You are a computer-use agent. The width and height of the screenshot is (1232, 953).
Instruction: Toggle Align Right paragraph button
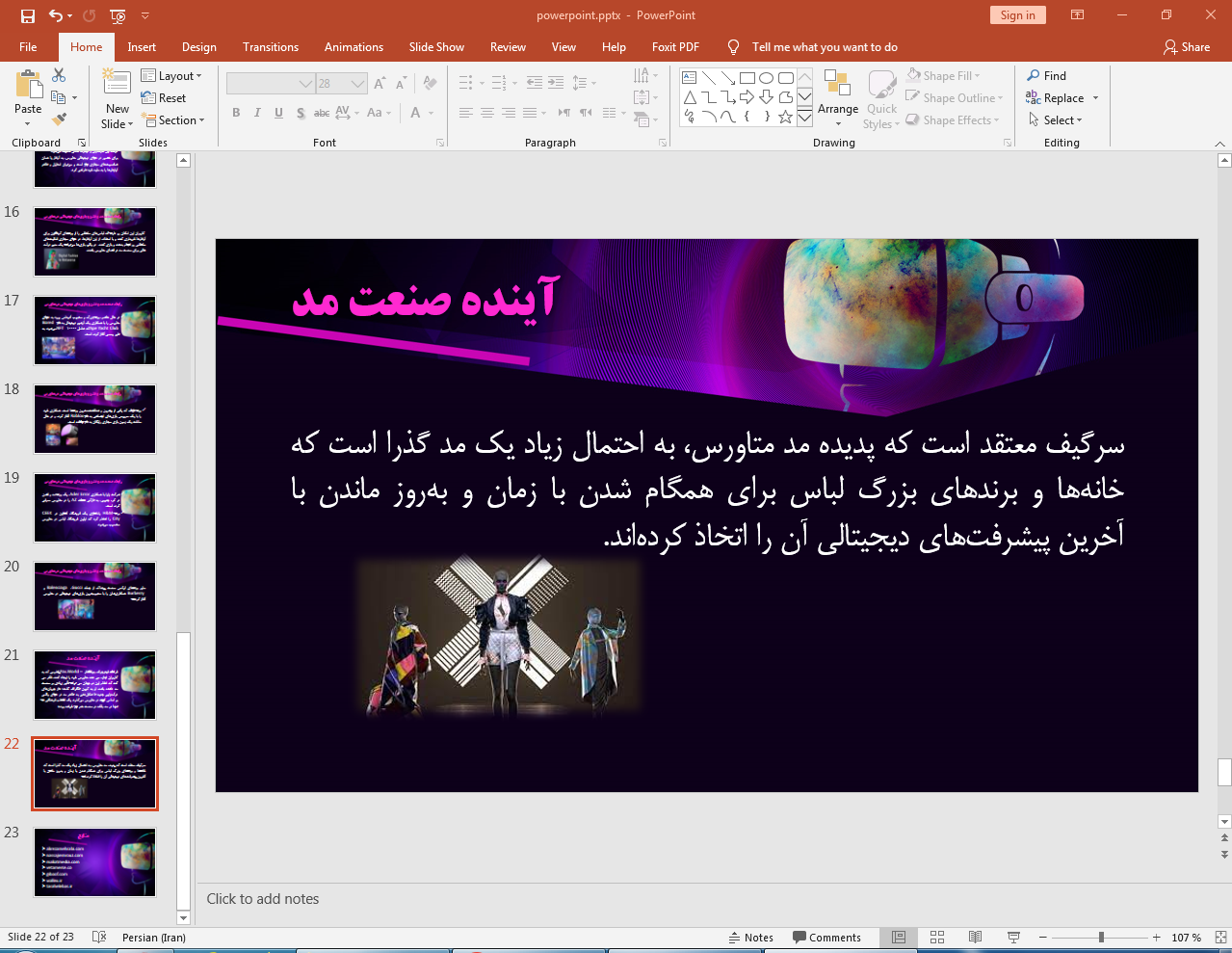pyautogui.click(x=509, y=113)
